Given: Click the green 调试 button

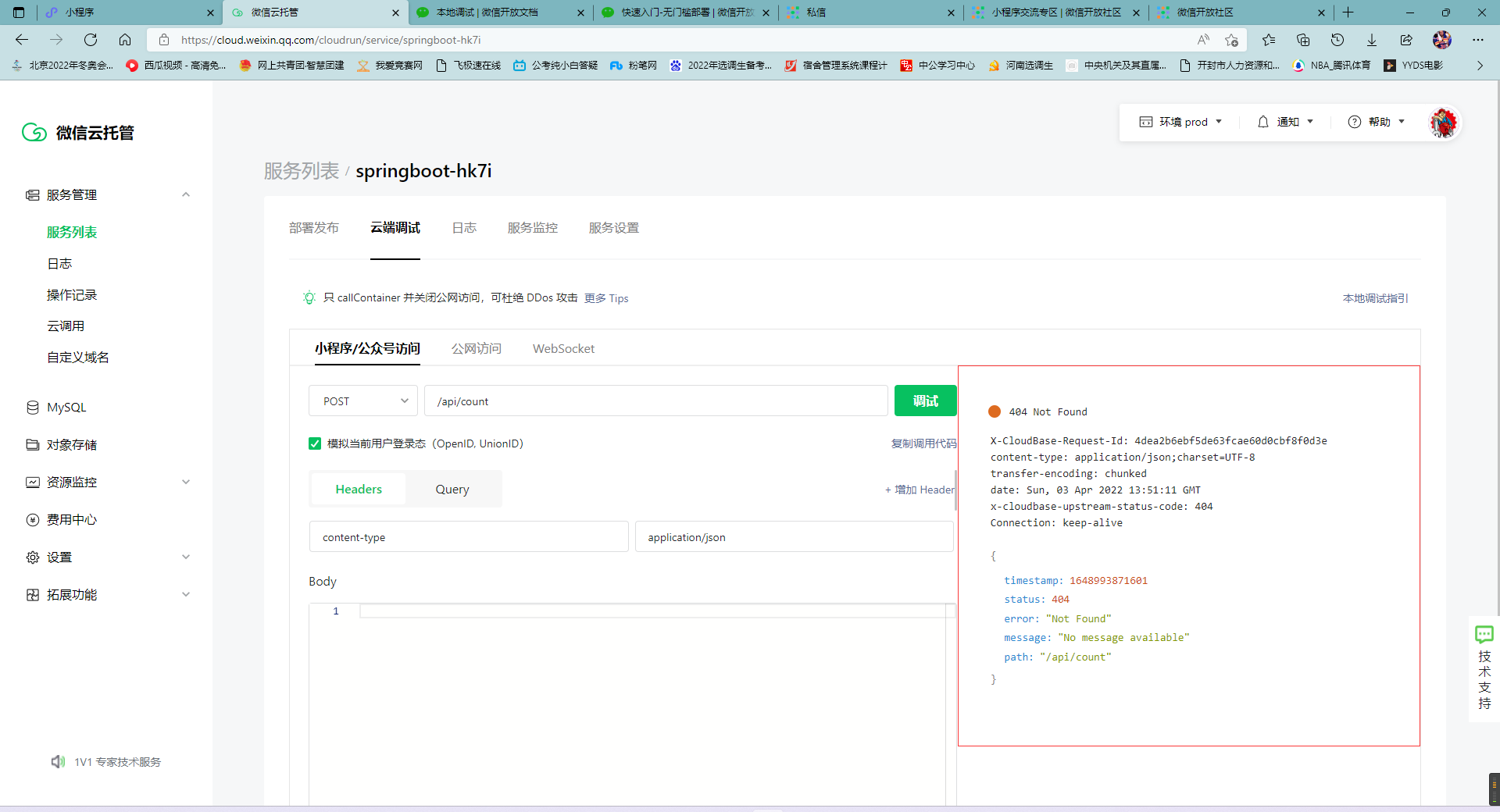Looking at the screenshot, I should tap(926, 401).
